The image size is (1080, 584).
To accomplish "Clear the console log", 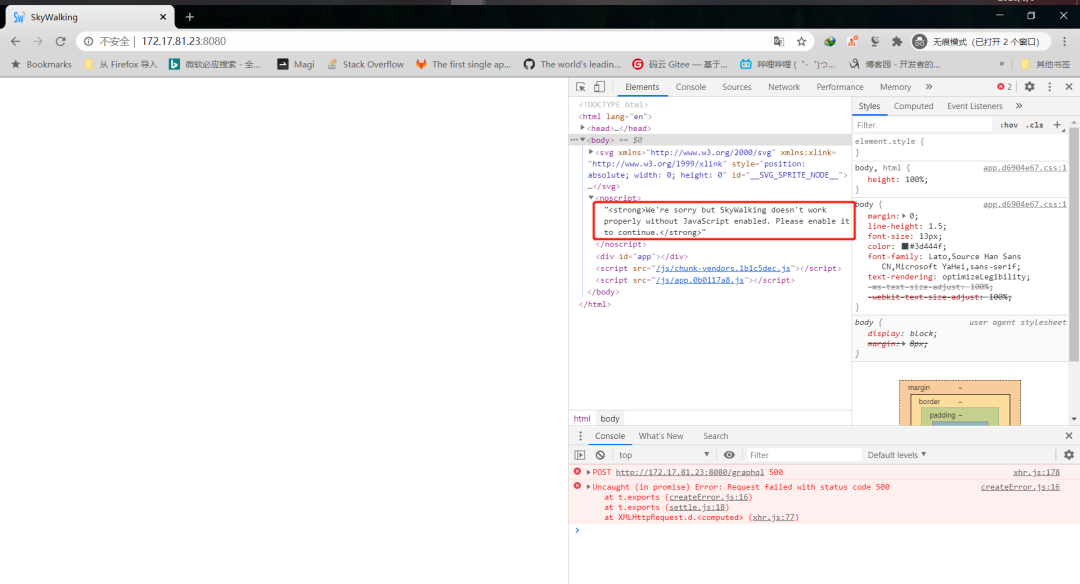I will tap(600, 455).
